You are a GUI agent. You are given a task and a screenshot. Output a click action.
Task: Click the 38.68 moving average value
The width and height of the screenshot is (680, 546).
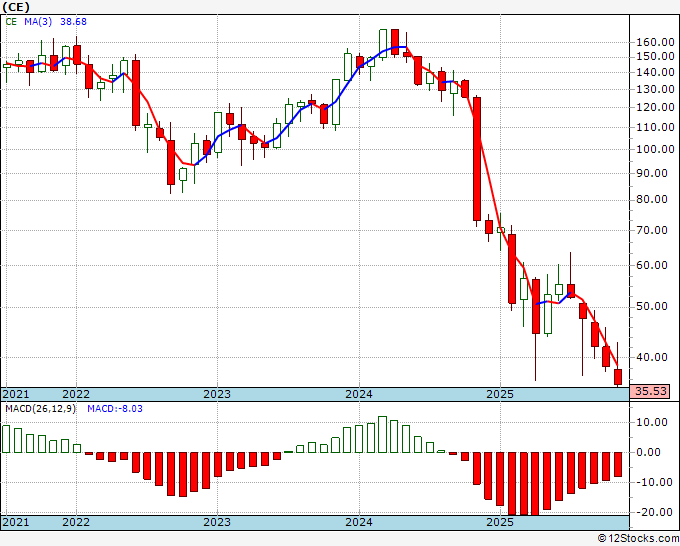coord(73,22)
